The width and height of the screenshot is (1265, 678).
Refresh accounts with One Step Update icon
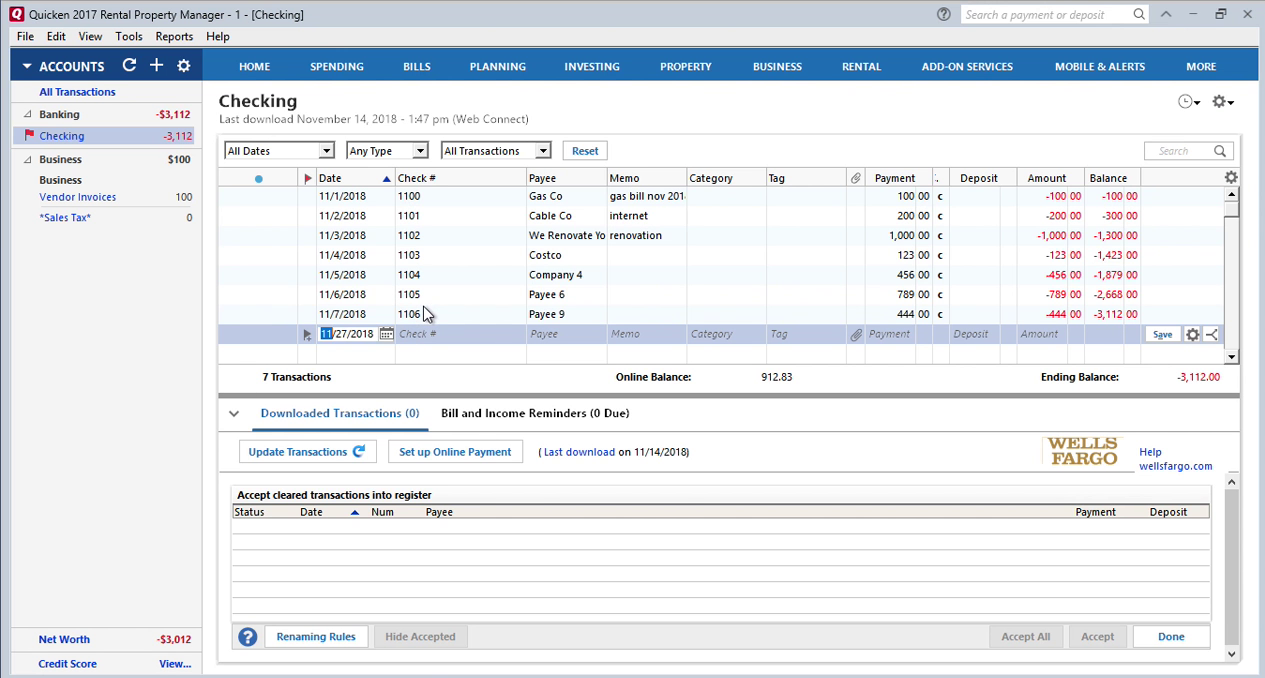pyautogui.click(x=129, y=65)
